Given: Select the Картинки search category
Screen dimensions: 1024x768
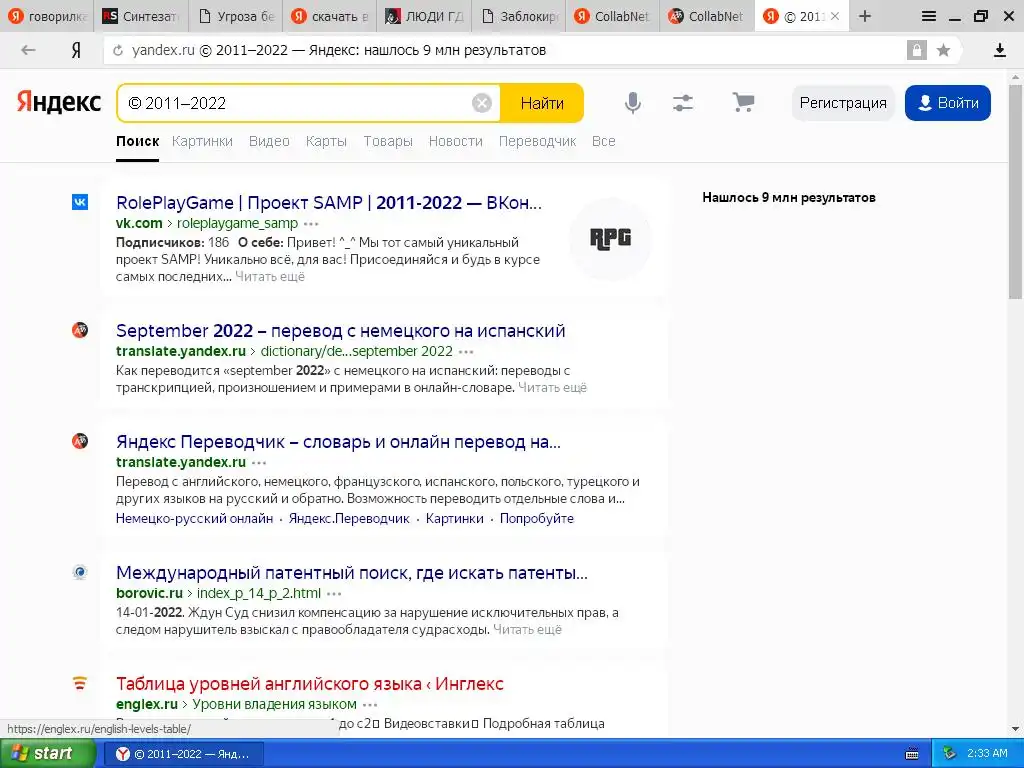Looking at the screenshot, I should click(x=202, y=141).
